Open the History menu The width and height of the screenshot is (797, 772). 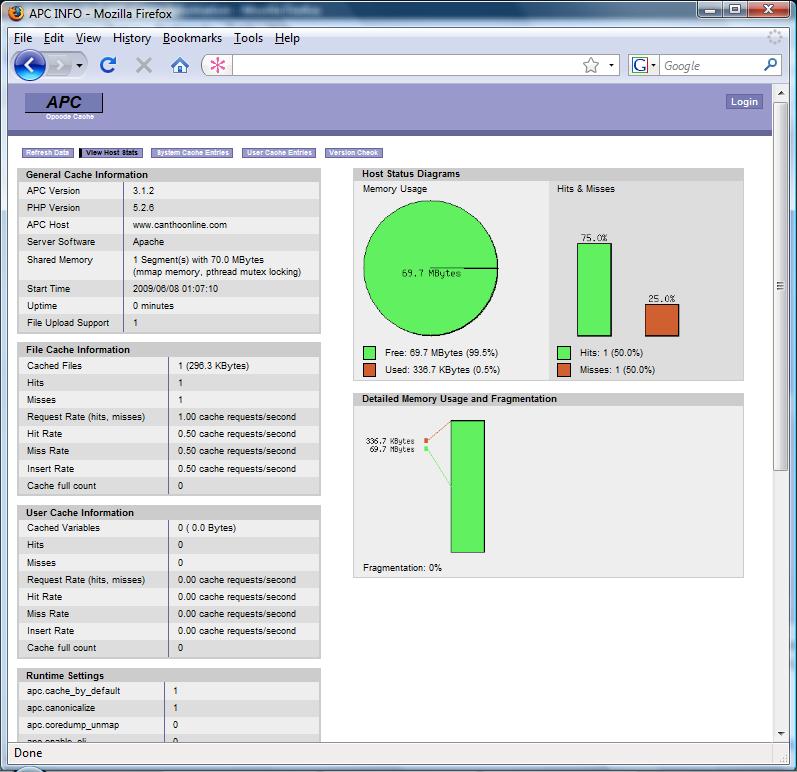(x=132, y=38)
